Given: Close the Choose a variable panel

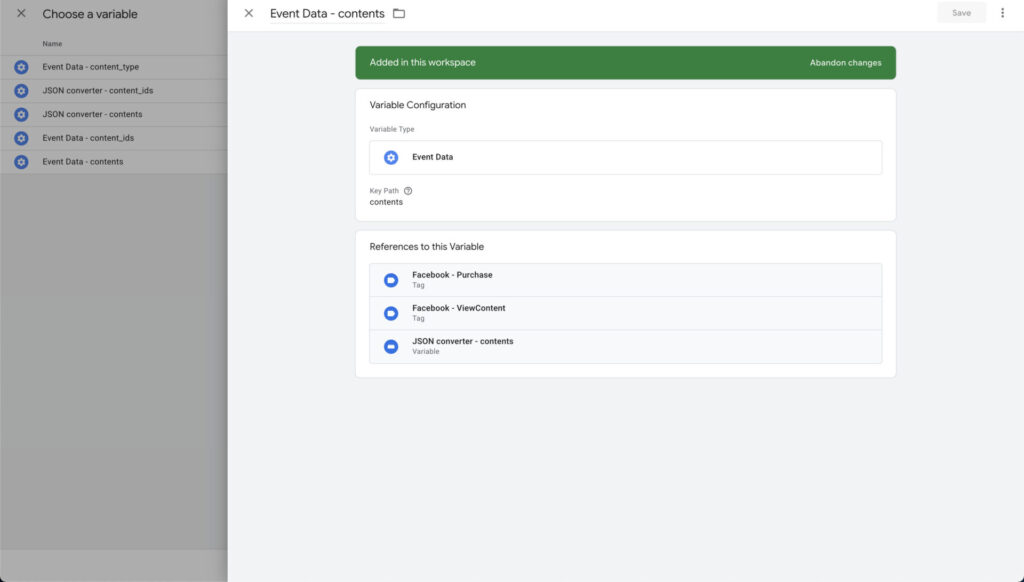Looking at the screenshot, I should tap(21, 14).
